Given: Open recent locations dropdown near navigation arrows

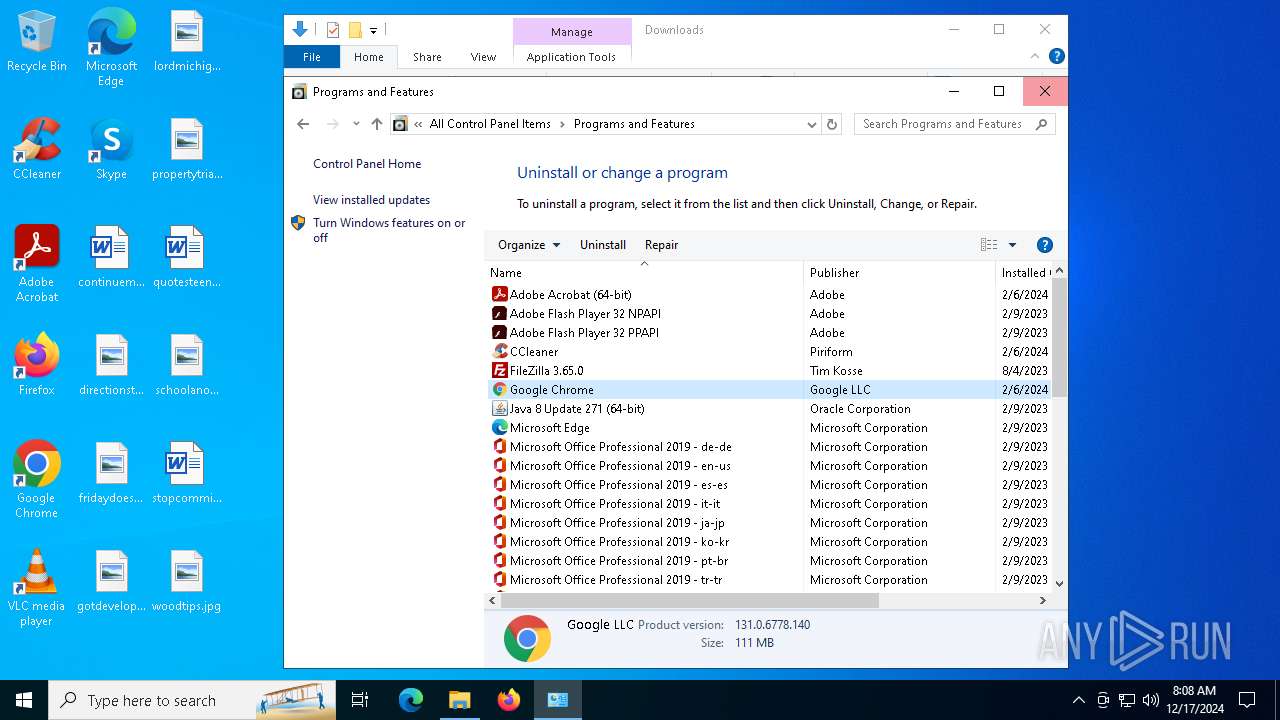Looking at the screenshot, I should point(356,124).
